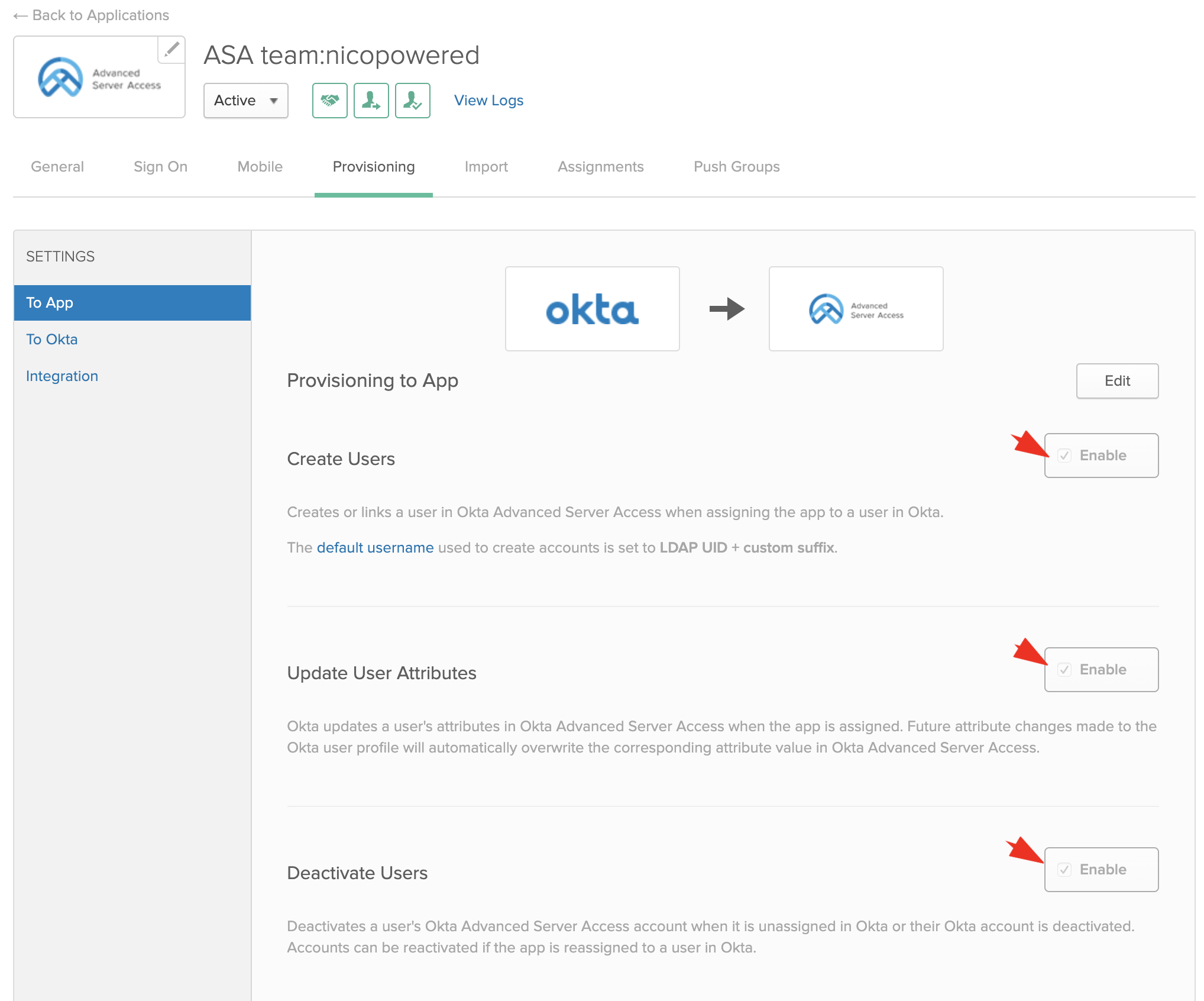1204x1001 pixels.
Task: Open the Push Groups tab
Action: click(x=736, y=167)
